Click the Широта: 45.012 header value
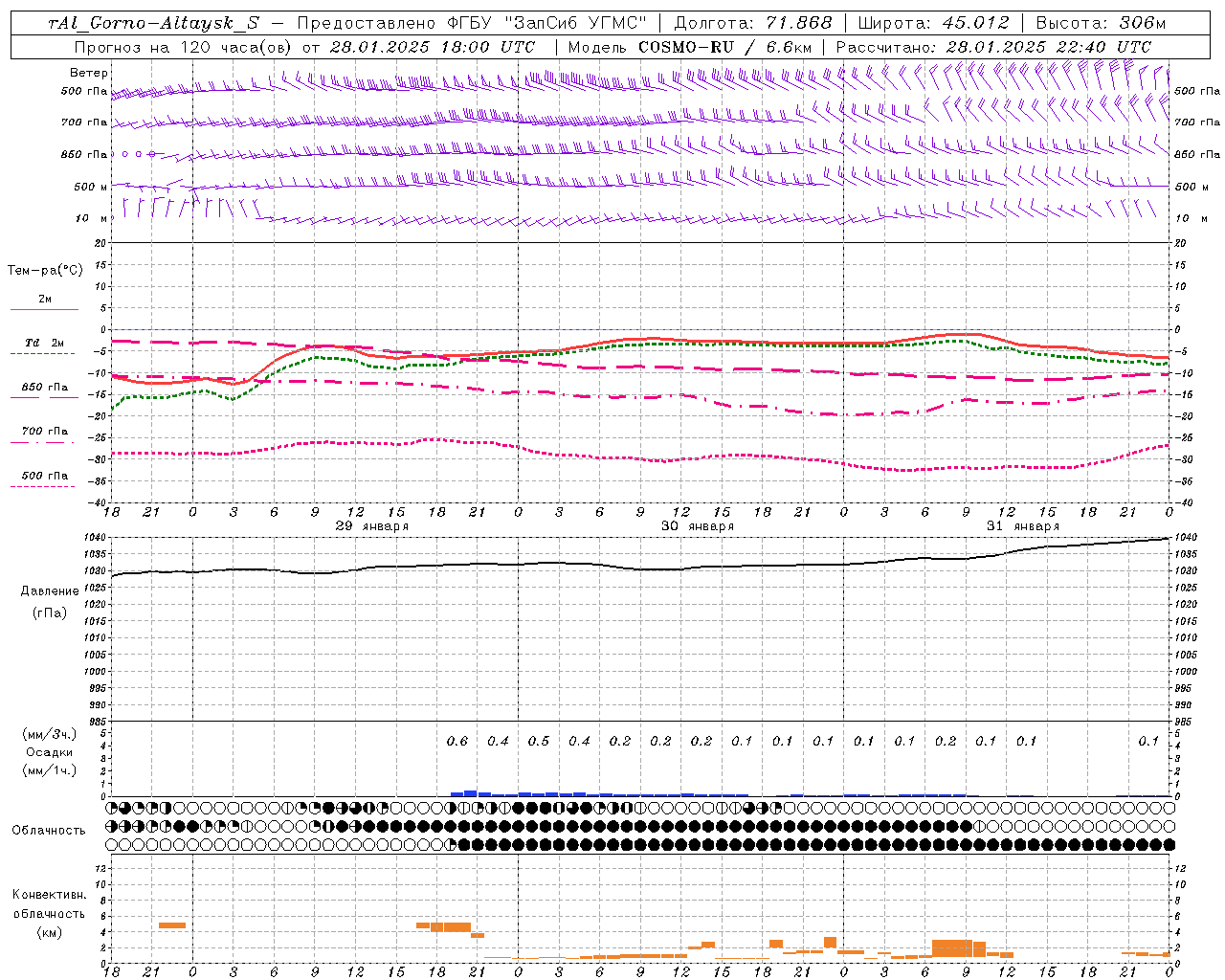Viewport: 1225px width, 980px height. pos(932,23)
